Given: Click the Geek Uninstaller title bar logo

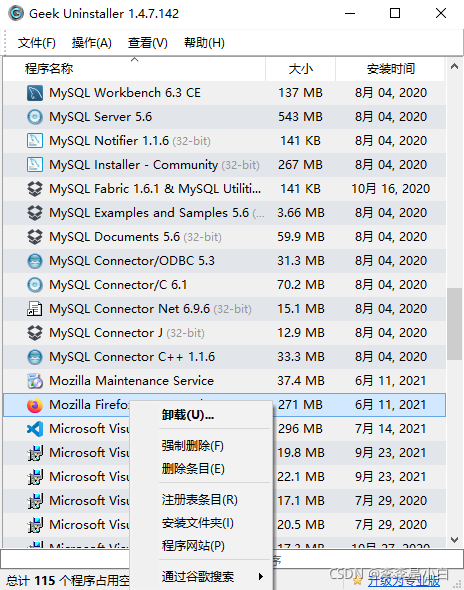Looking at the screenshot, I should tap(16, 14).
